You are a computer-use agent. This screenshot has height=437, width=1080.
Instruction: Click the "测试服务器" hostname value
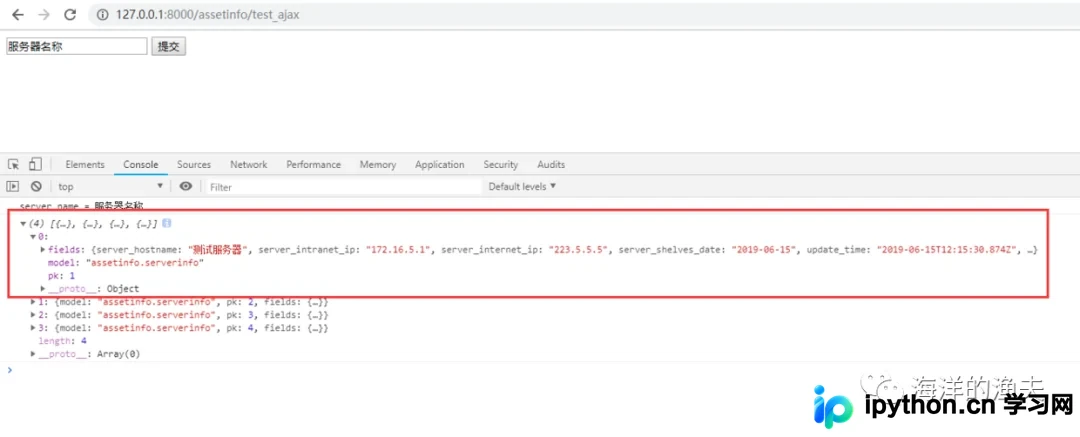tap(218, 250)
